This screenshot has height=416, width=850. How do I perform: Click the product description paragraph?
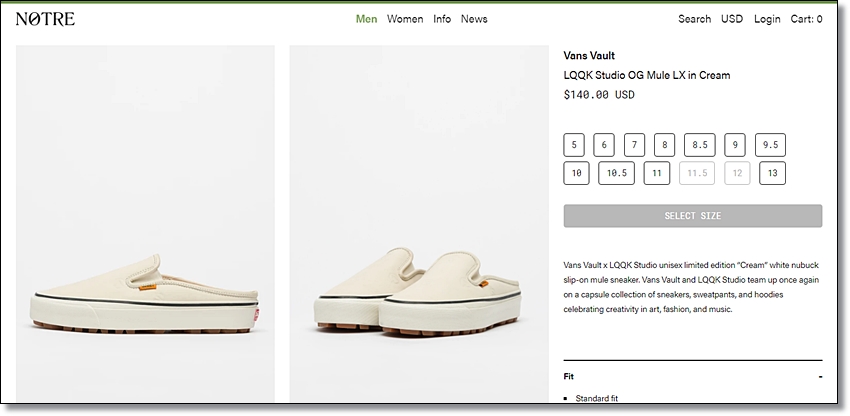pos(691,287)
